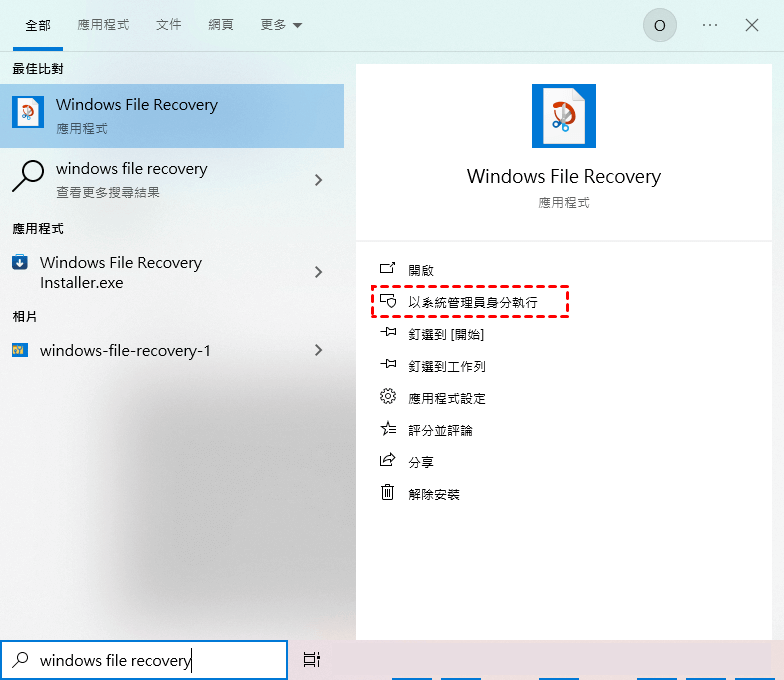The image size is (784, 680).
Task: Expand the windows-file-recovery-1 result arrow
Action: point(318,350)
